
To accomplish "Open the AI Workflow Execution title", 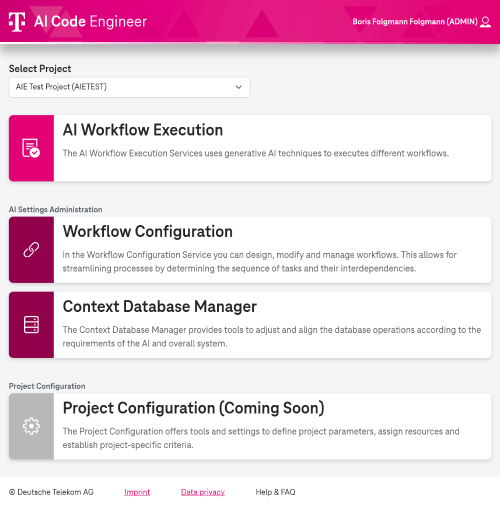I will pyautogui.click(x=143, y=130).
